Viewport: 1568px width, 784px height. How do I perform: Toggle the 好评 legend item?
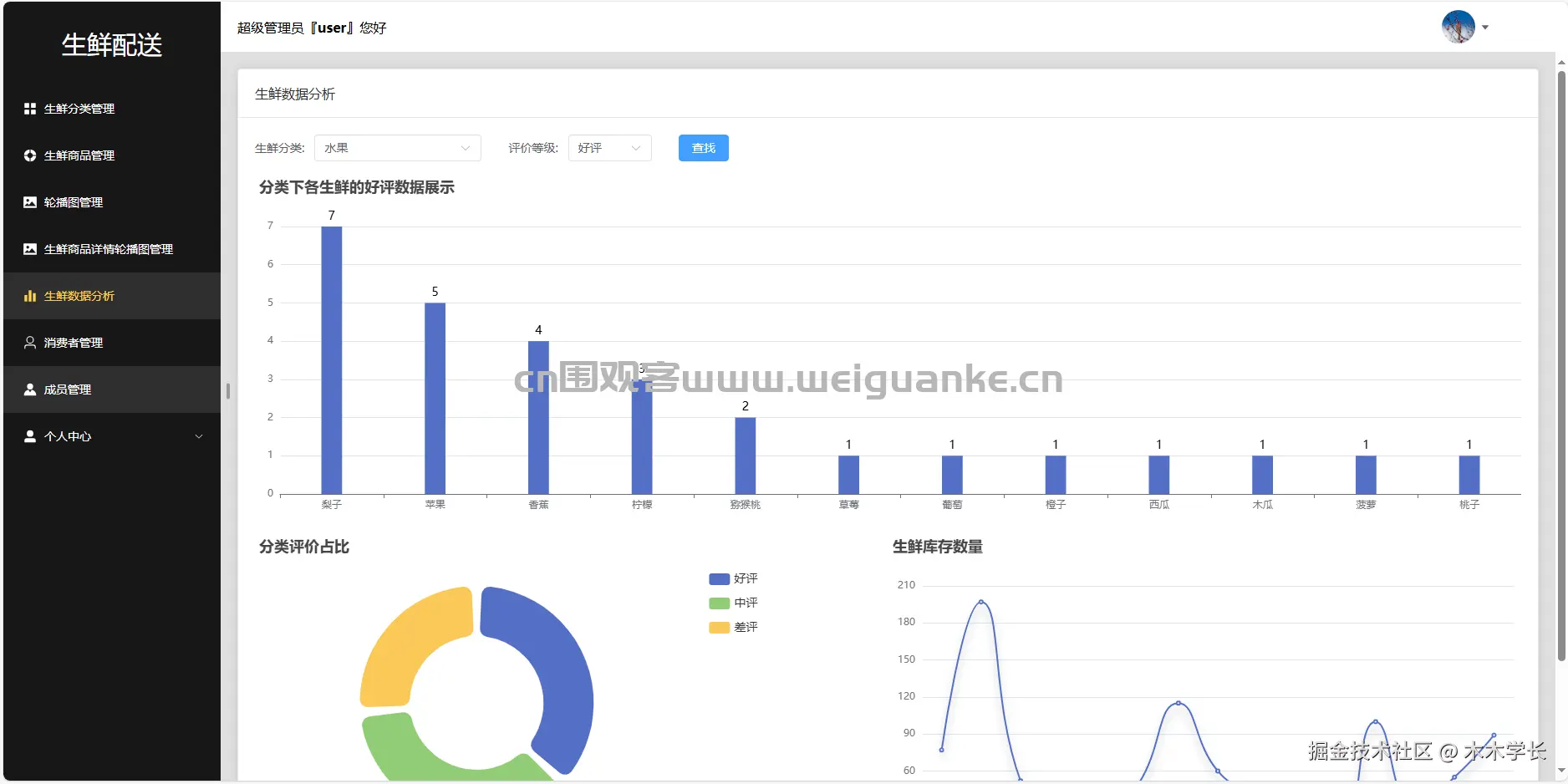pyautogui.click(x=733, y=578)
